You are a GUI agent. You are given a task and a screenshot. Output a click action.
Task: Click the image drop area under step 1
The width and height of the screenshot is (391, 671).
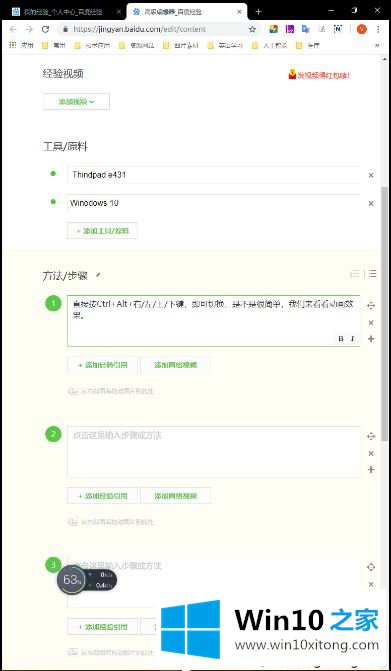111,391
